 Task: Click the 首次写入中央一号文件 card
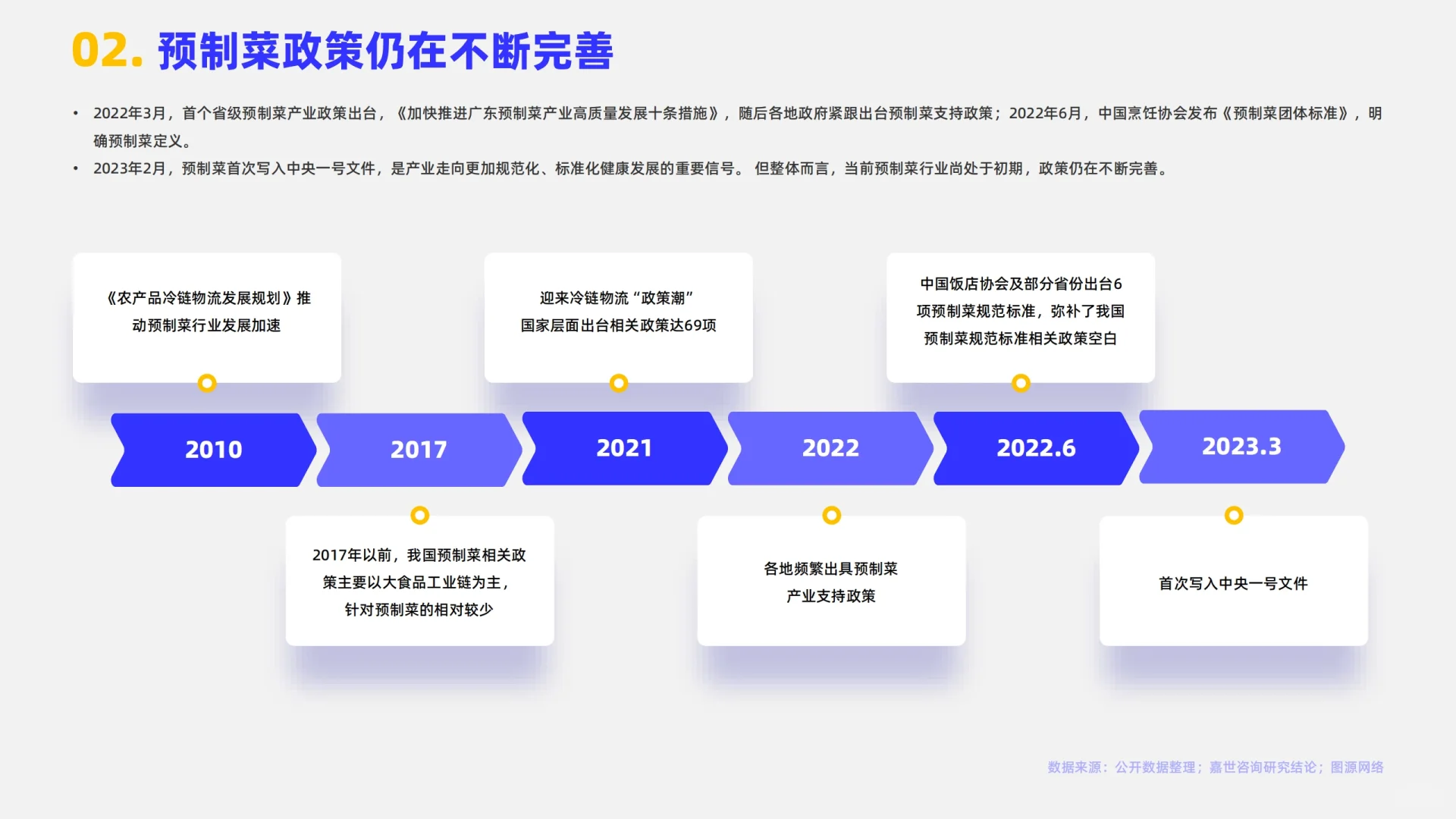[1234, 583]
